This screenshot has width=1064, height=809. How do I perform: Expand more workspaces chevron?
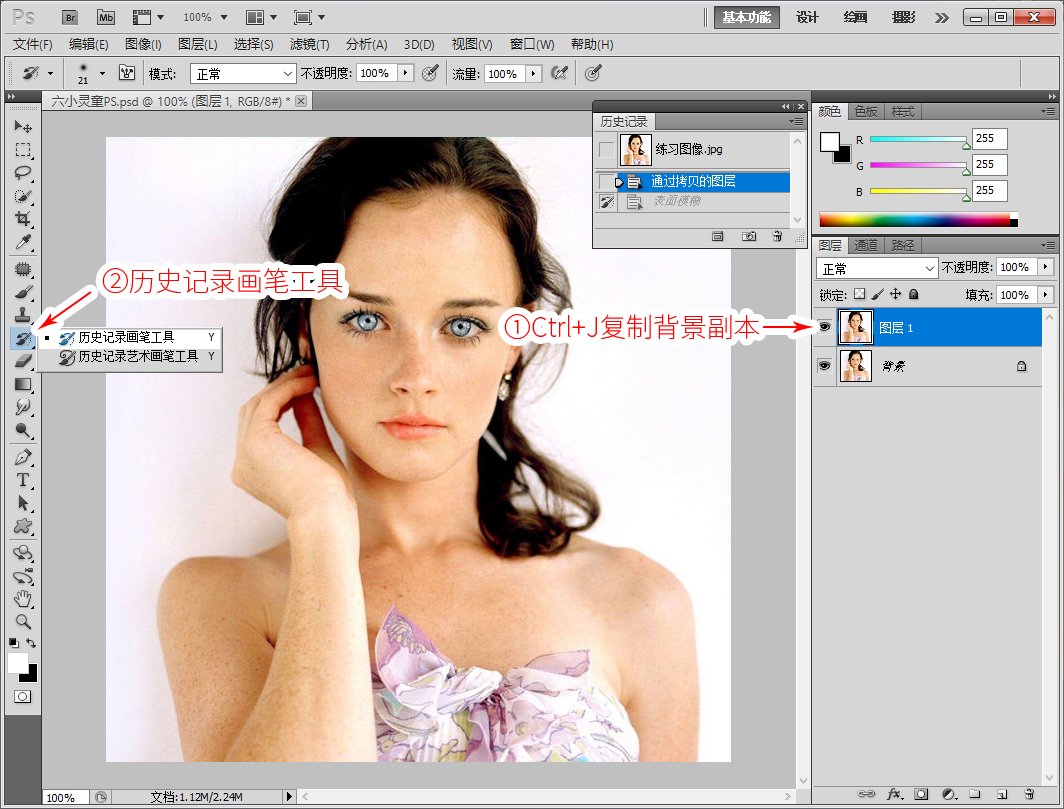click(x=941, y=18)
